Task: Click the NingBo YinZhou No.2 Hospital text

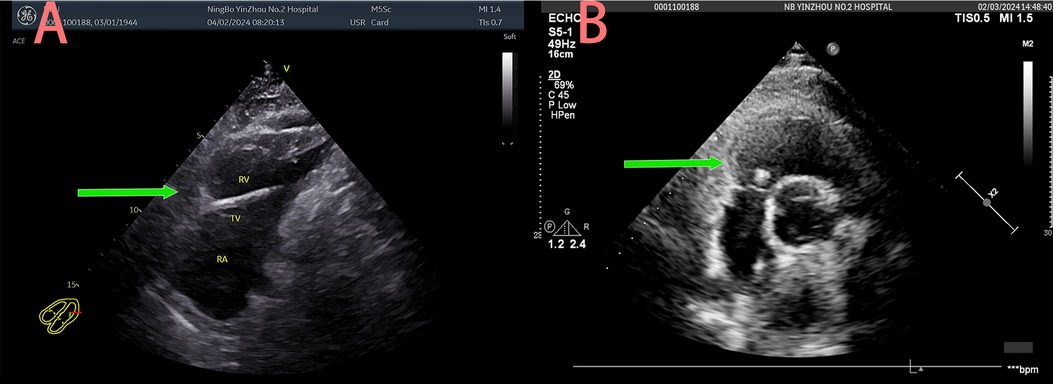Action: coord(263,9)
